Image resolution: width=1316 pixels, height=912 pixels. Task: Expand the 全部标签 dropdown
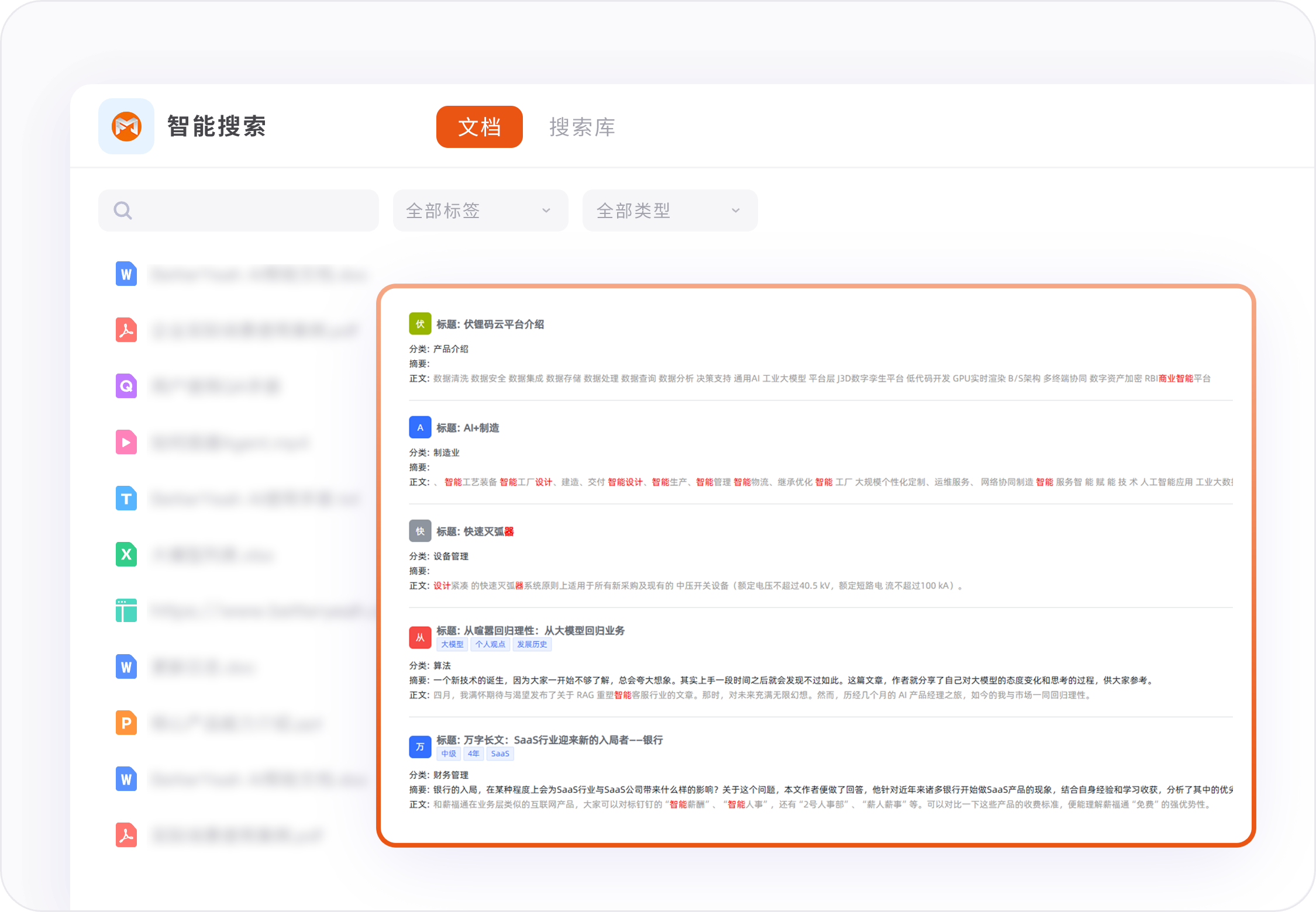pyautogui.click(x=480, y=210)
